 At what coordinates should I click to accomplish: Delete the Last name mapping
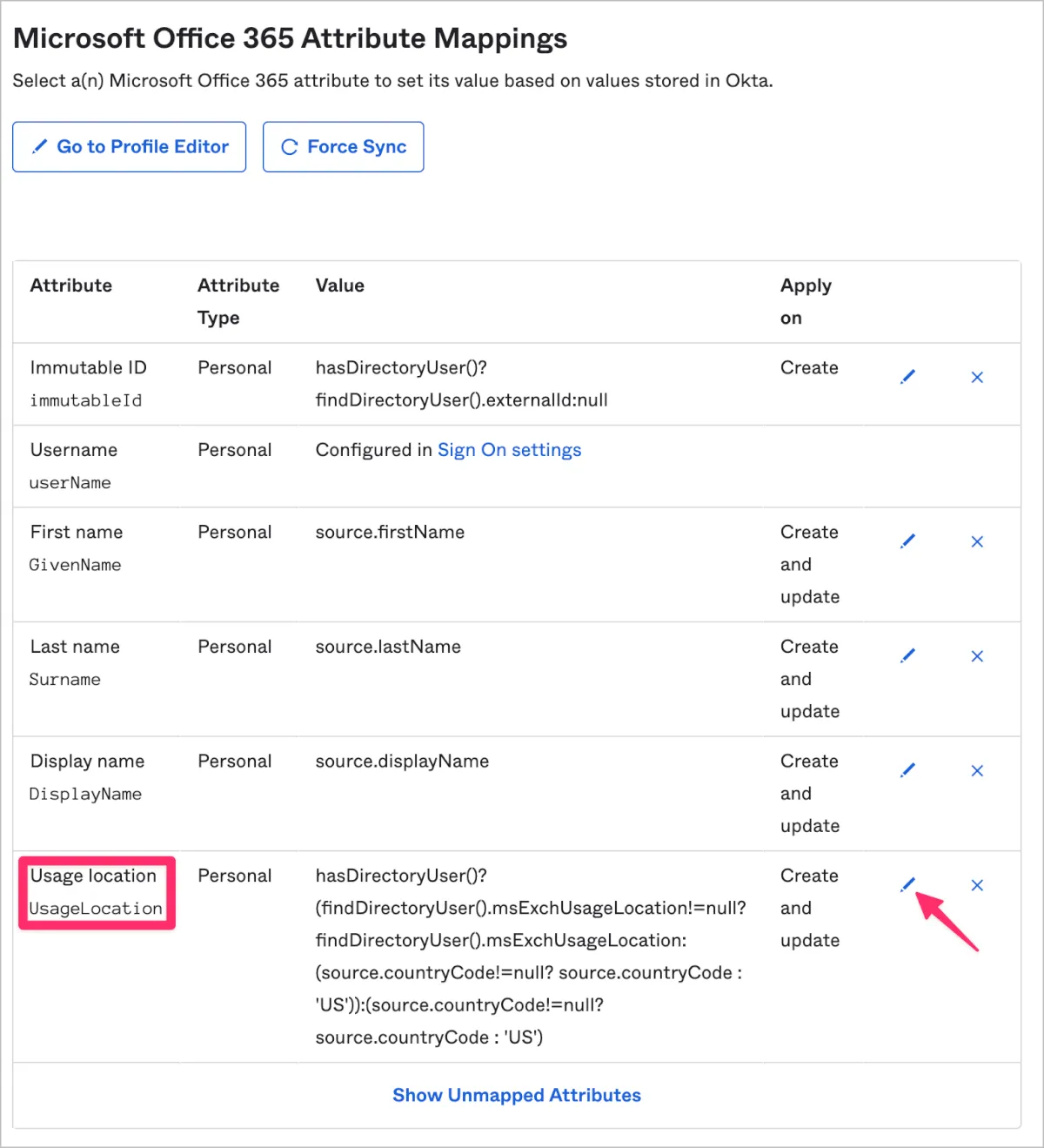tap(977, 656)
